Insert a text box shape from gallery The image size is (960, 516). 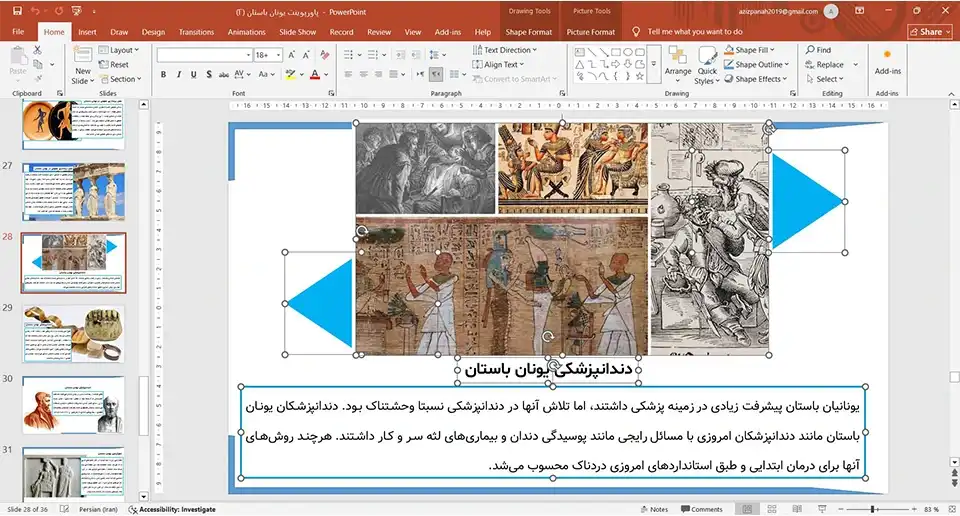(579, 53)
